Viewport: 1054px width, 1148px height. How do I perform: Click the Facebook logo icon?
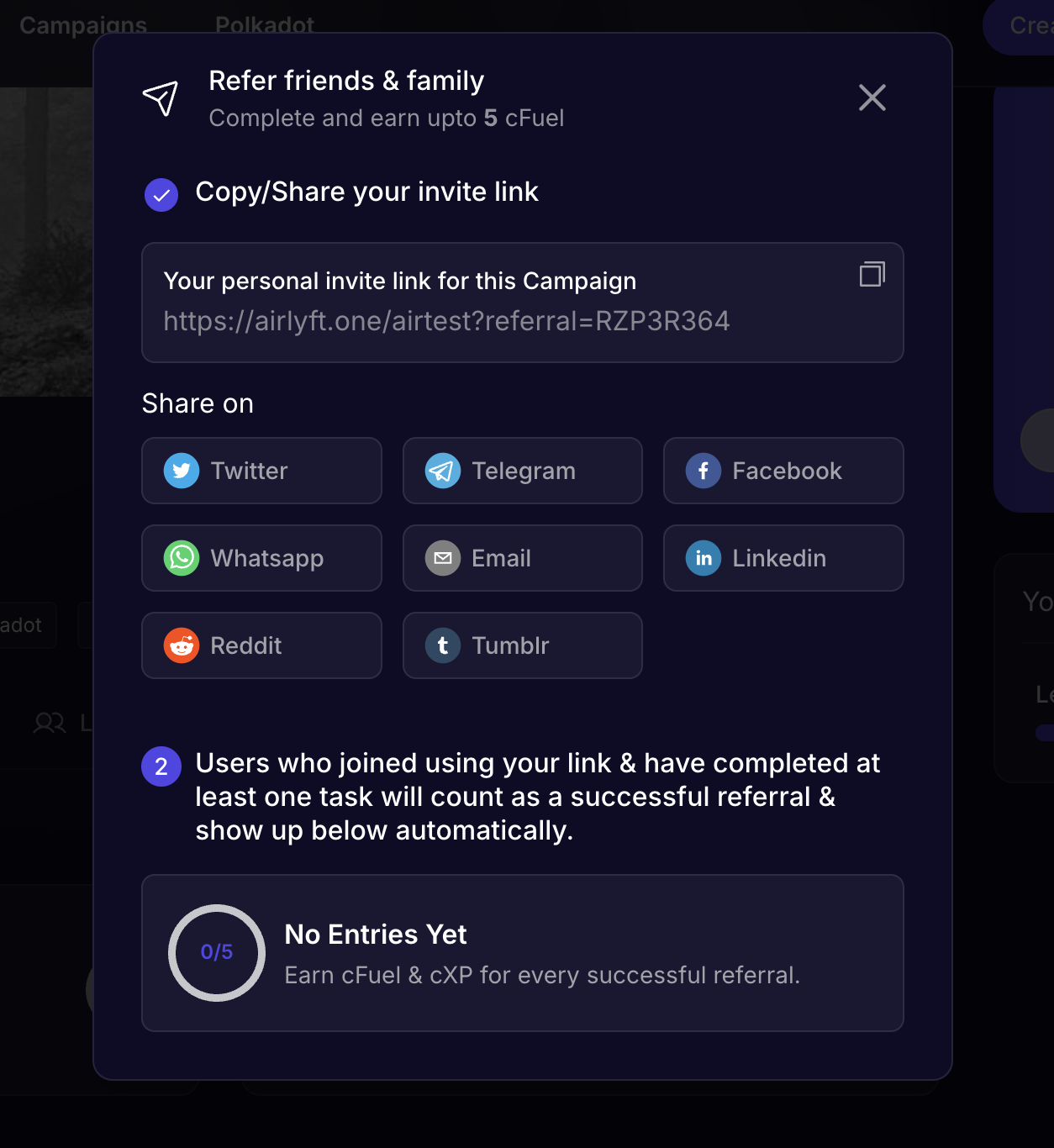point(704,471)
